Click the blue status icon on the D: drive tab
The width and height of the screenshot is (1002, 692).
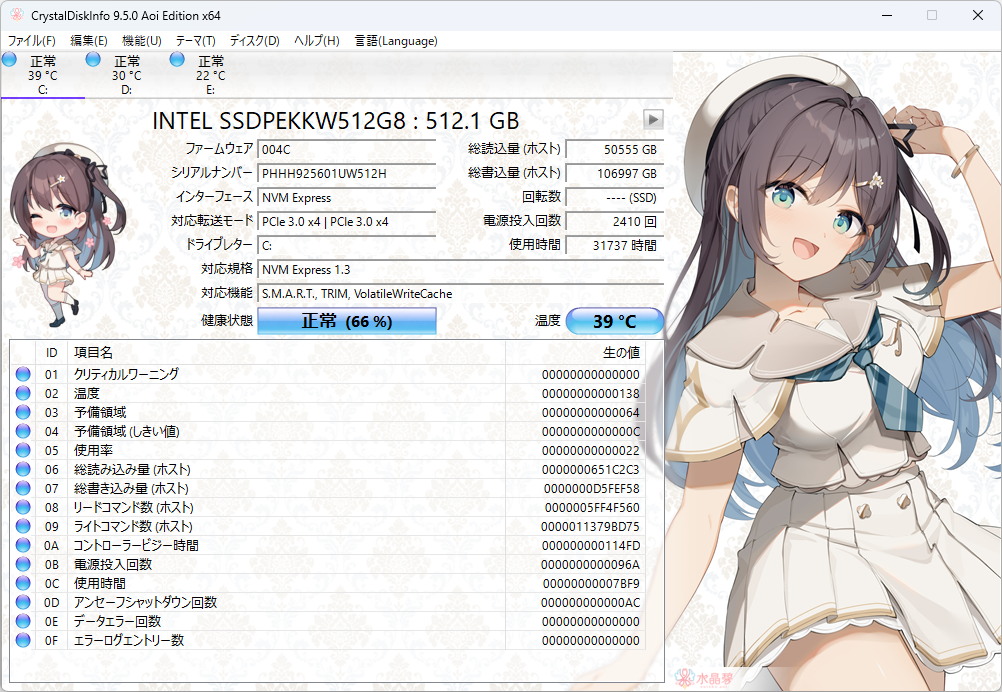pos(92,62)
